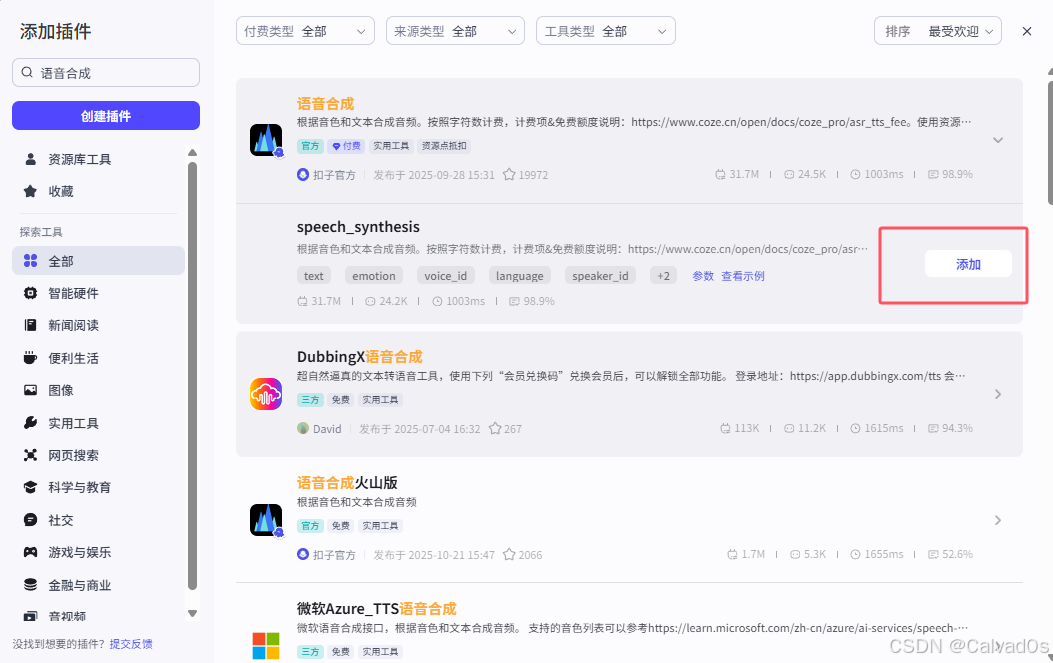The height and width of the screenshot is (663, 1053).
Task: Choose the 游戏与娱乐 category
Action: click(x=98, y=552)
